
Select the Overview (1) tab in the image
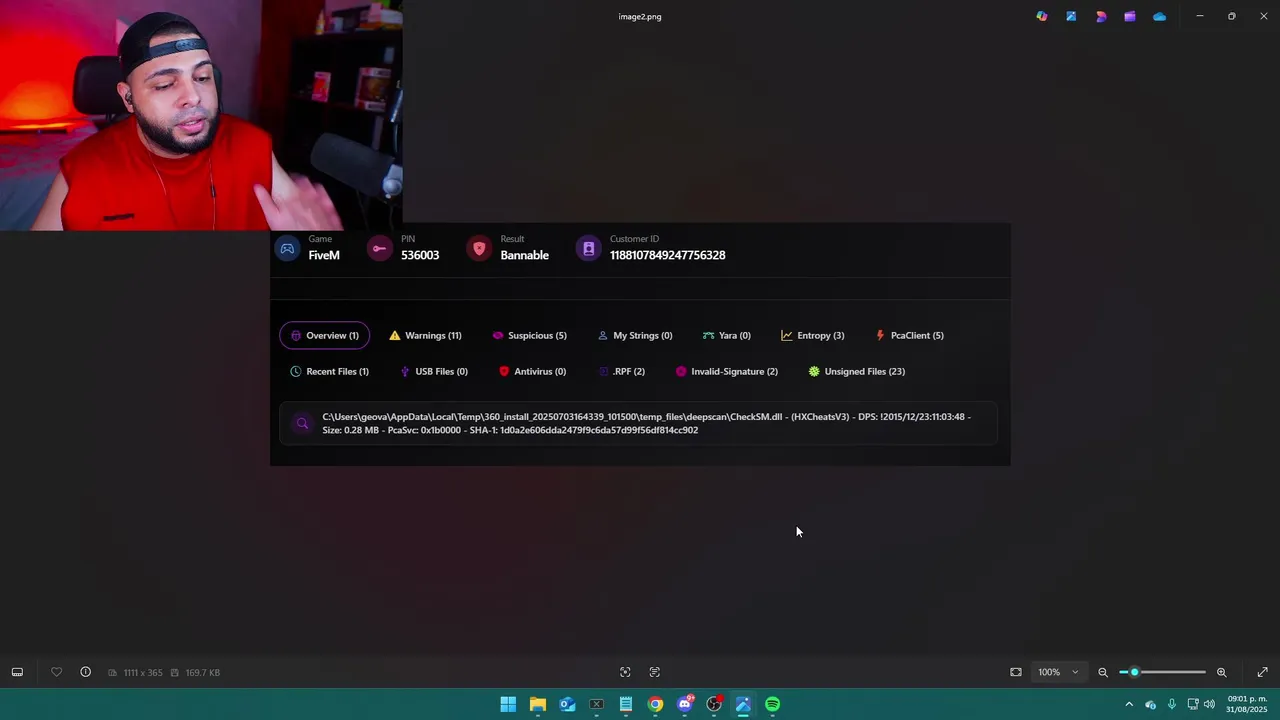(324, 335)
